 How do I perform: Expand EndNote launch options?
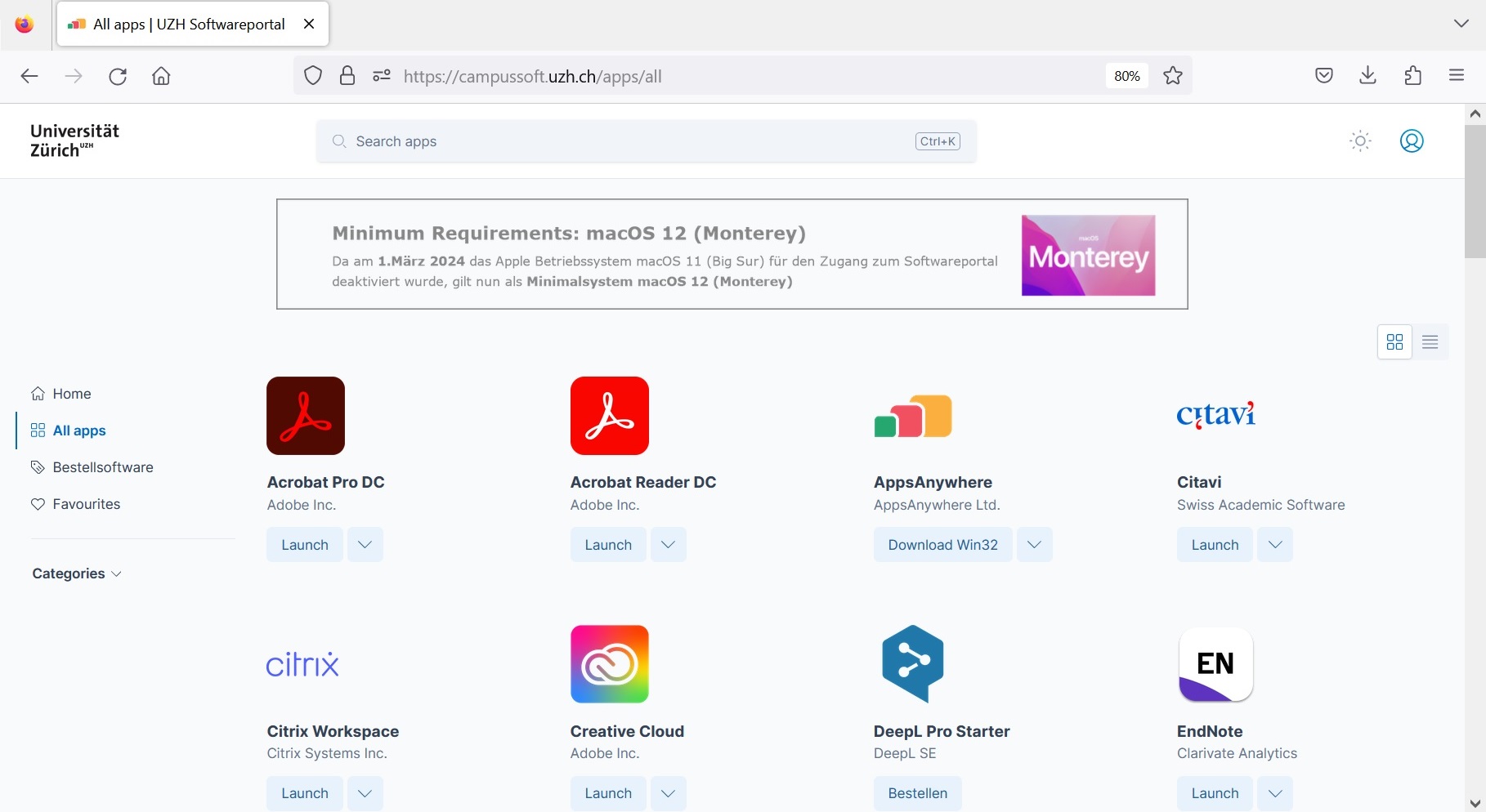tap(1275, 793)
